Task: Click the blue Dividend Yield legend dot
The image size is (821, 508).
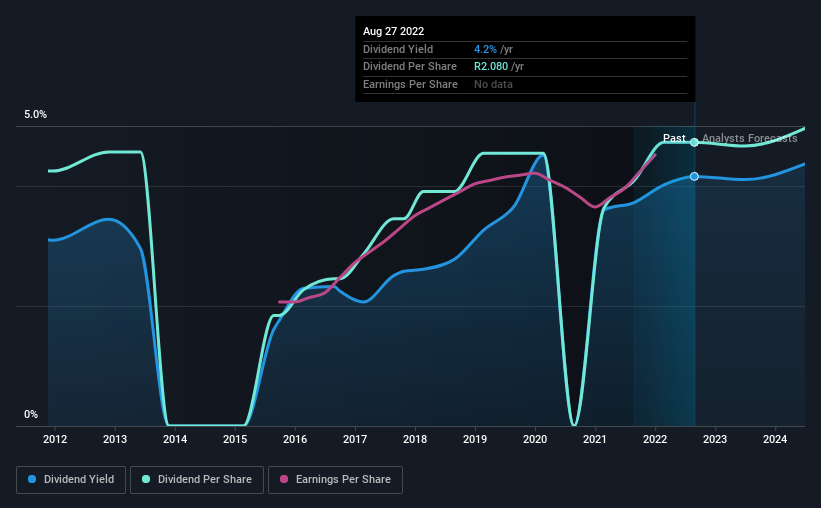Action: tap(32, 479)
